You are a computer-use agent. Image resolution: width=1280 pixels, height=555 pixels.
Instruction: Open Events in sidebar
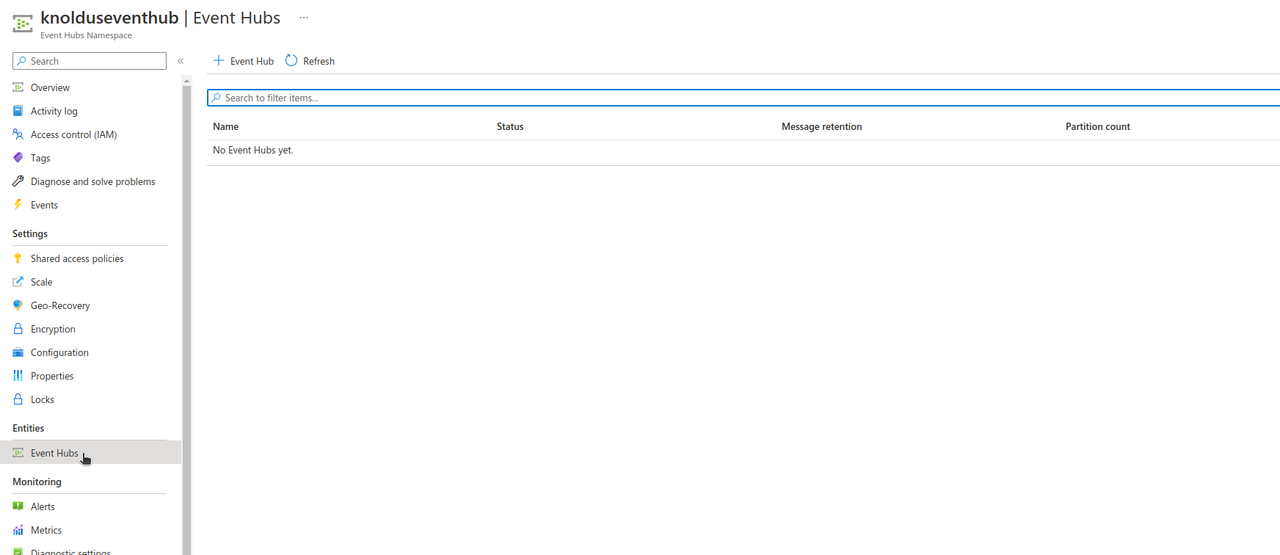(x=44, y=205)
